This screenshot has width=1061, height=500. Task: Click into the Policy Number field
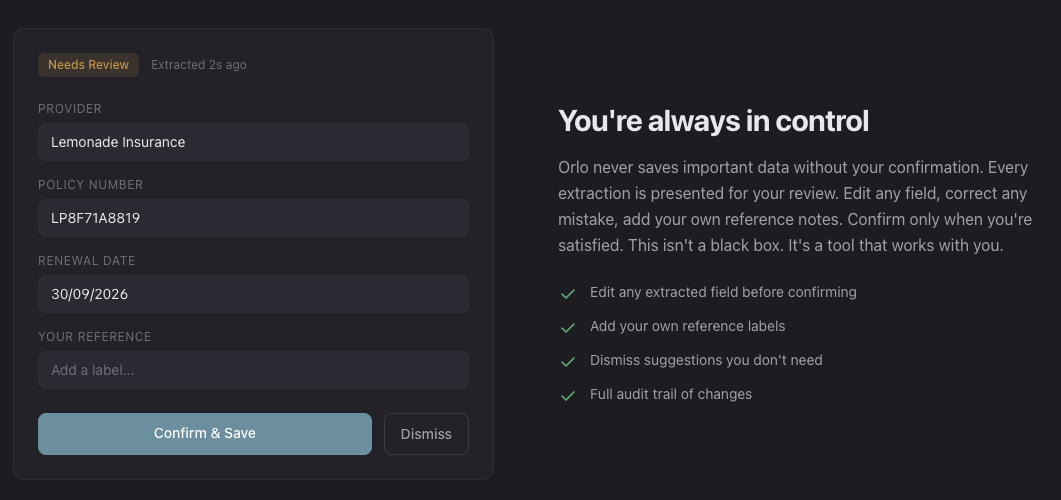253,218
